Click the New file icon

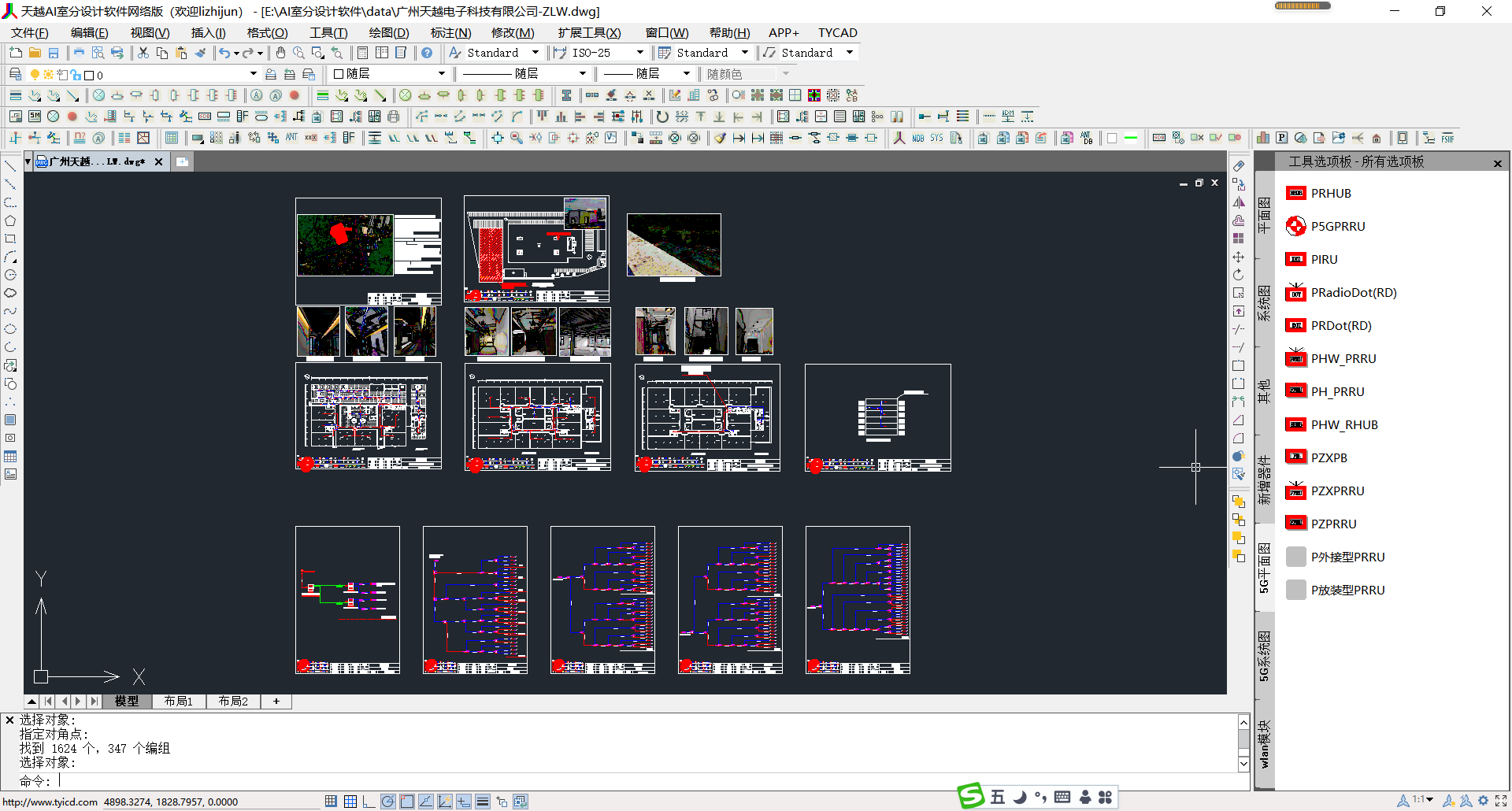(x=16, y=53)
